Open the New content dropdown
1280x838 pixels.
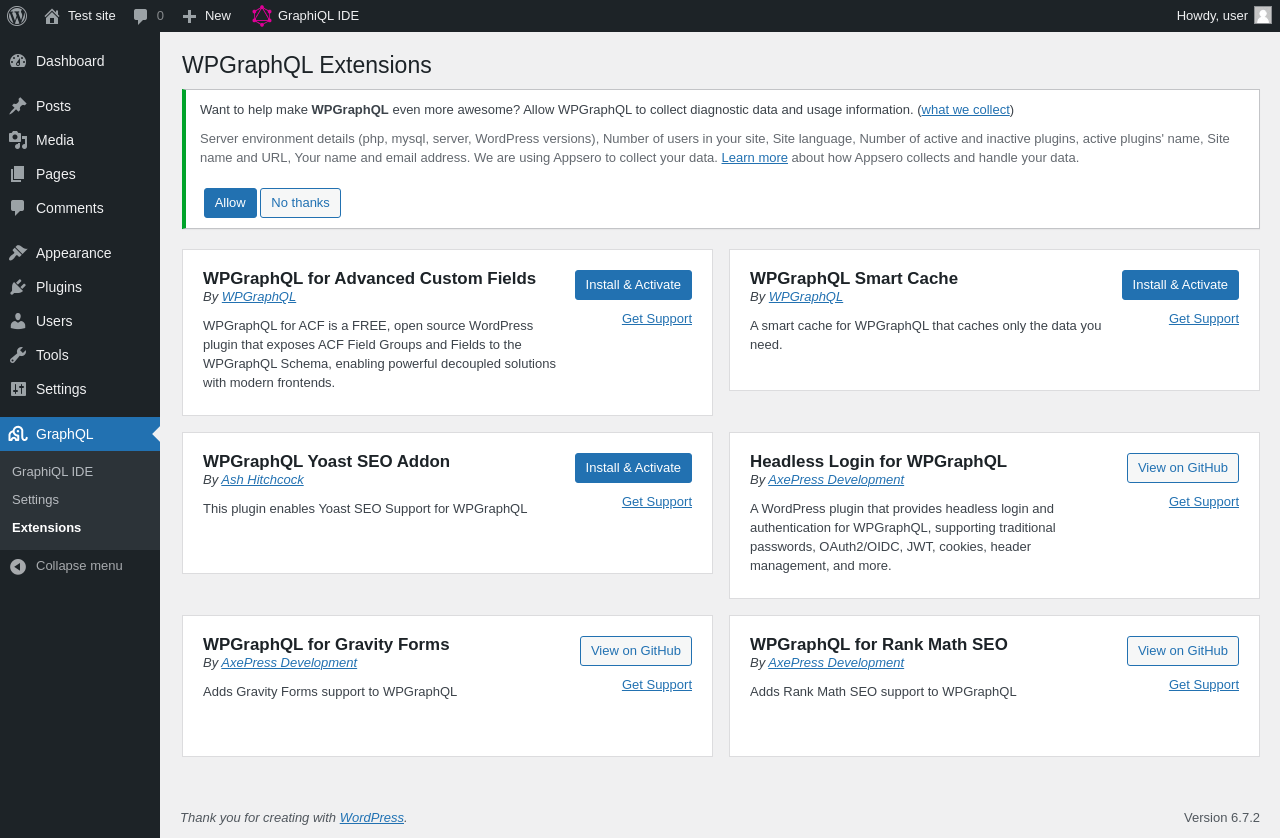click(207, 16)
